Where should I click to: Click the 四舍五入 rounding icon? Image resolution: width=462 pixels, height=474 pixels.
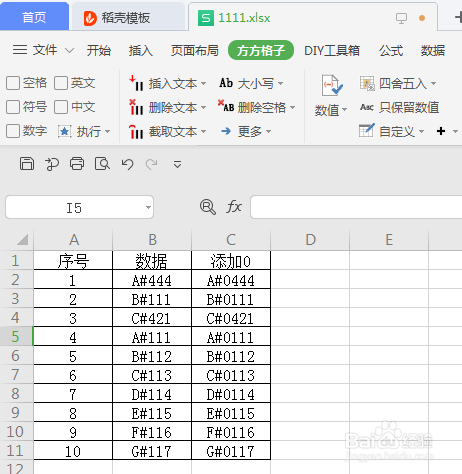pos(367,83)
